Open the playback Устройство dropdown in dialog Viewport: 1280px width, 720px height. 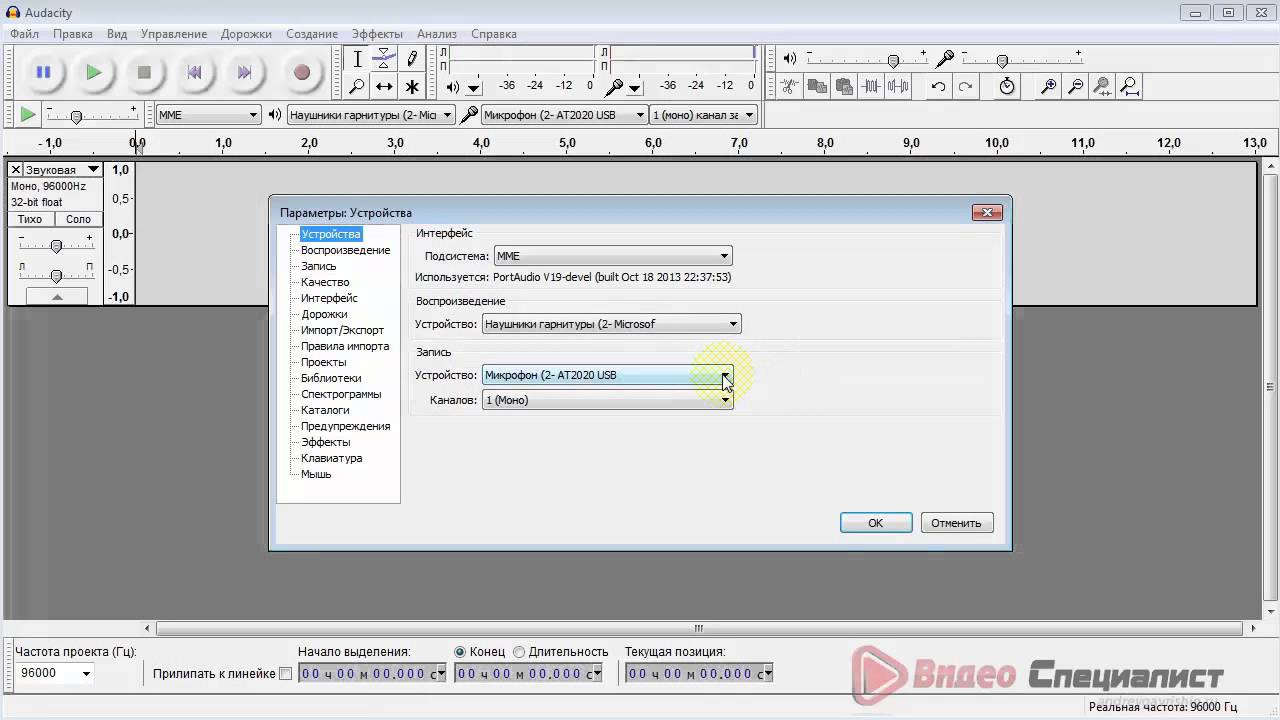pyautogui.click(x=611, y=324)
